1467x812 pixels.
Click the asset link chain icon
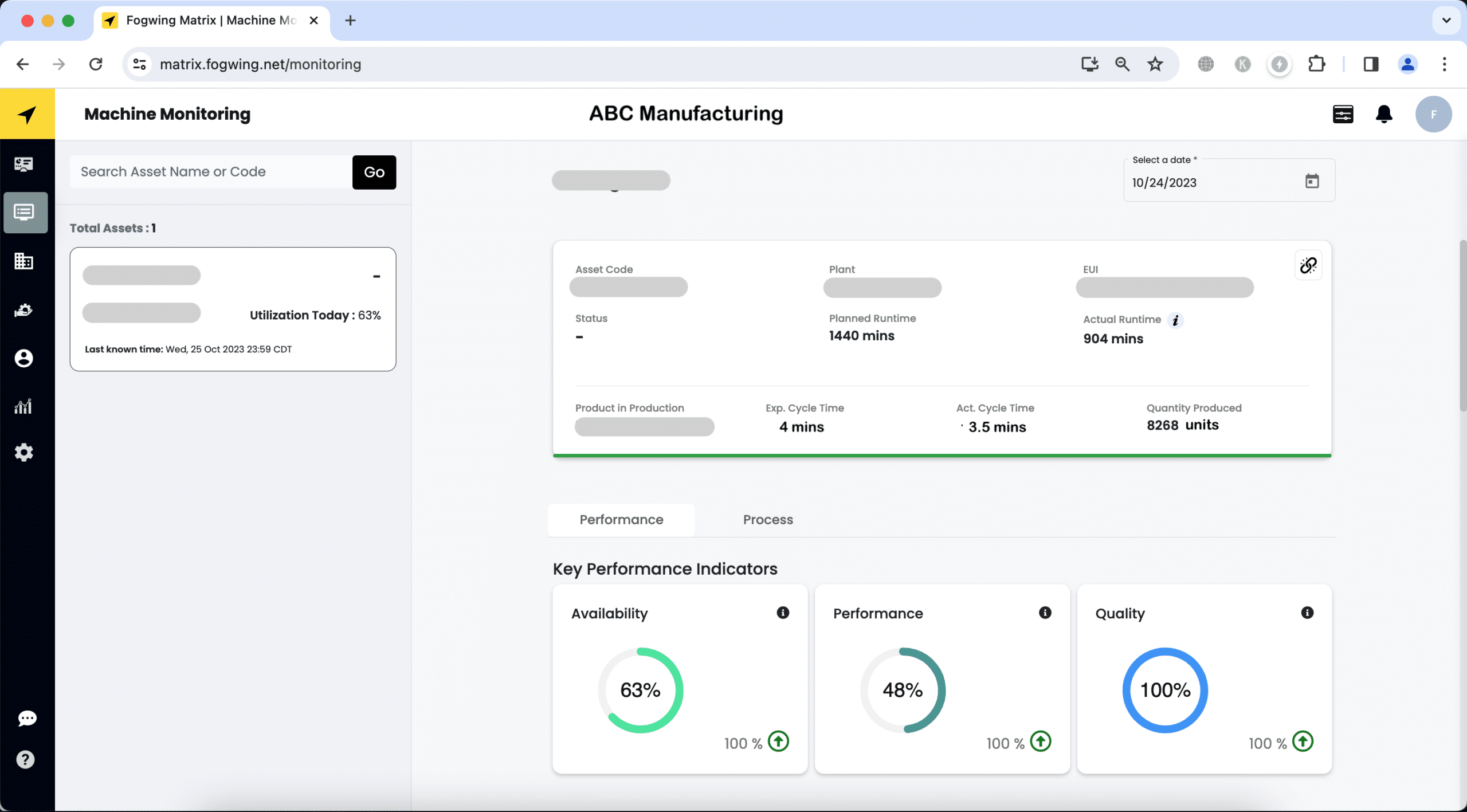pyautogui.click(x=1308, y=265)
